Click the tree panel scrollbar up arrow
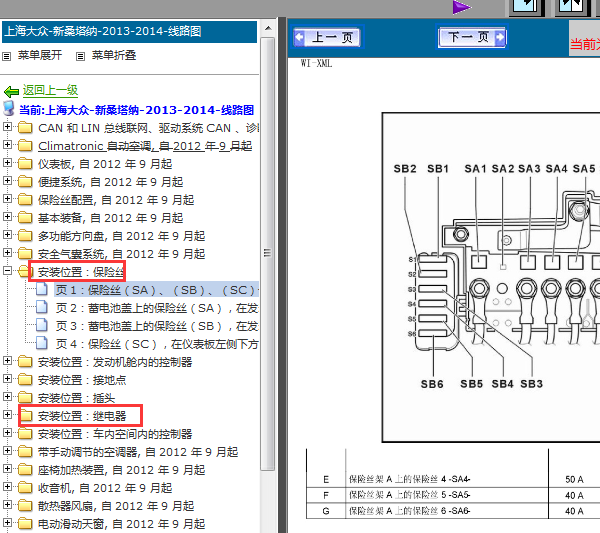The image size is (600, 533). pyautogui.click(x=268, y=28)
